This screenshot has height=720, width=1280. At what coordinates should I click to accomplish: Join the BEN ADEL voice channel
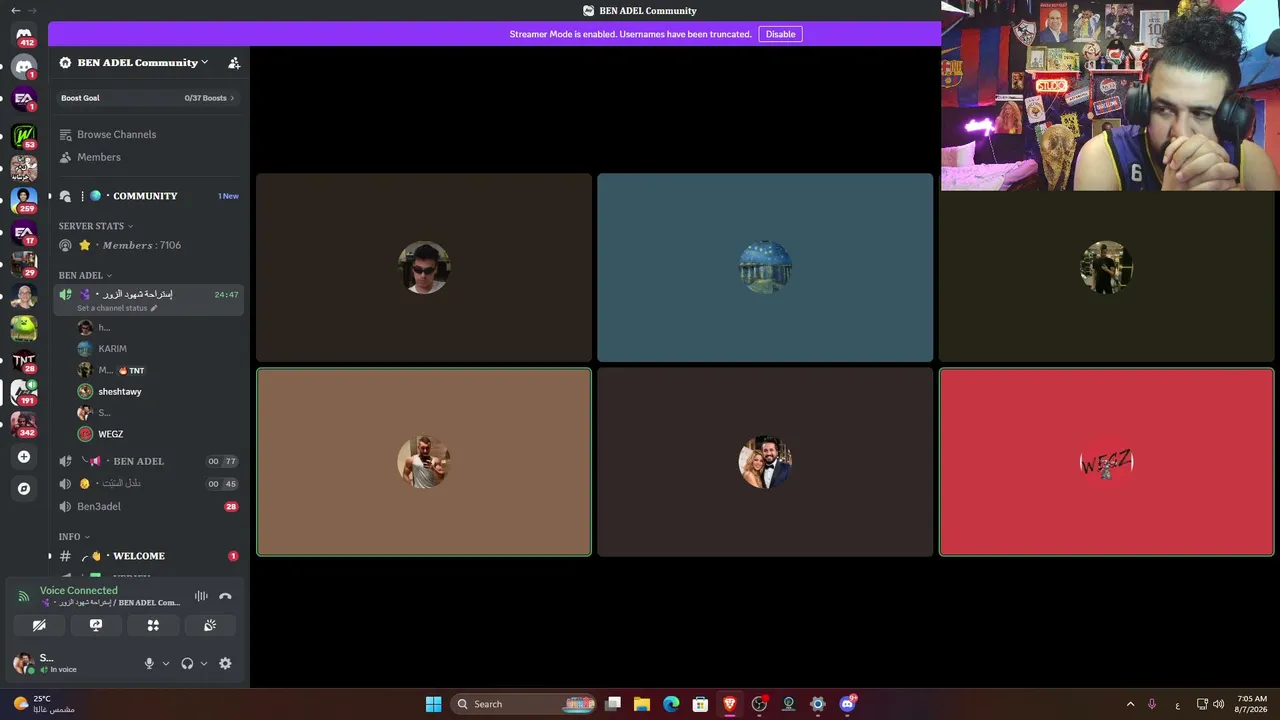click(150, 461)
